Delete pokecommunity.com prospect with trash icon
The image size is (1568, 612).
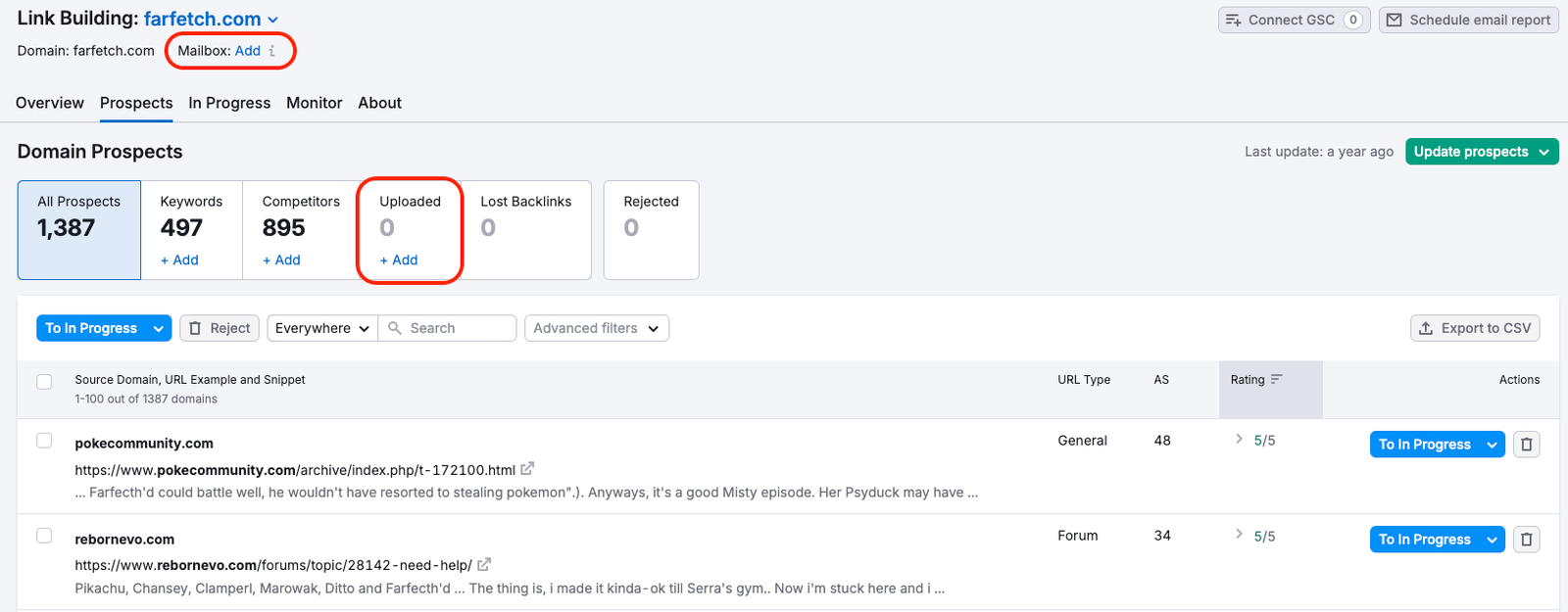1526,445
